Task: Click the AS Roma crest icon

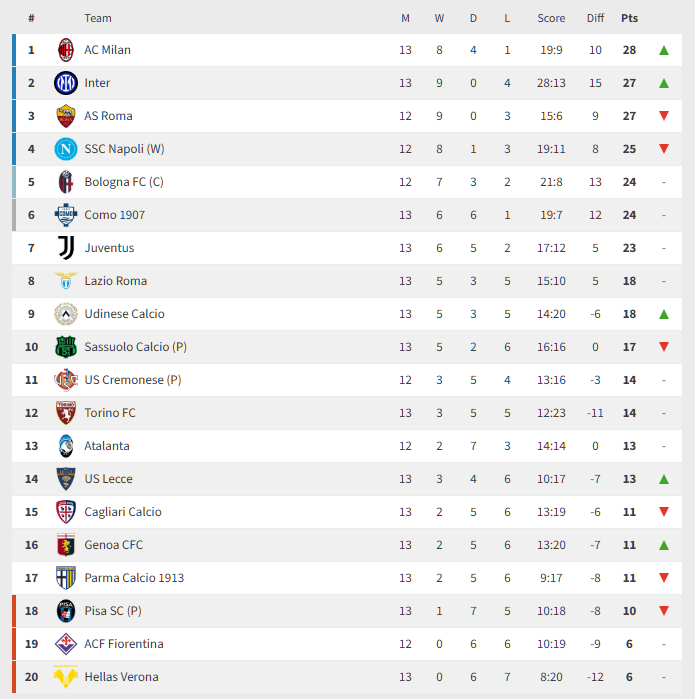Action: (66, 116)
